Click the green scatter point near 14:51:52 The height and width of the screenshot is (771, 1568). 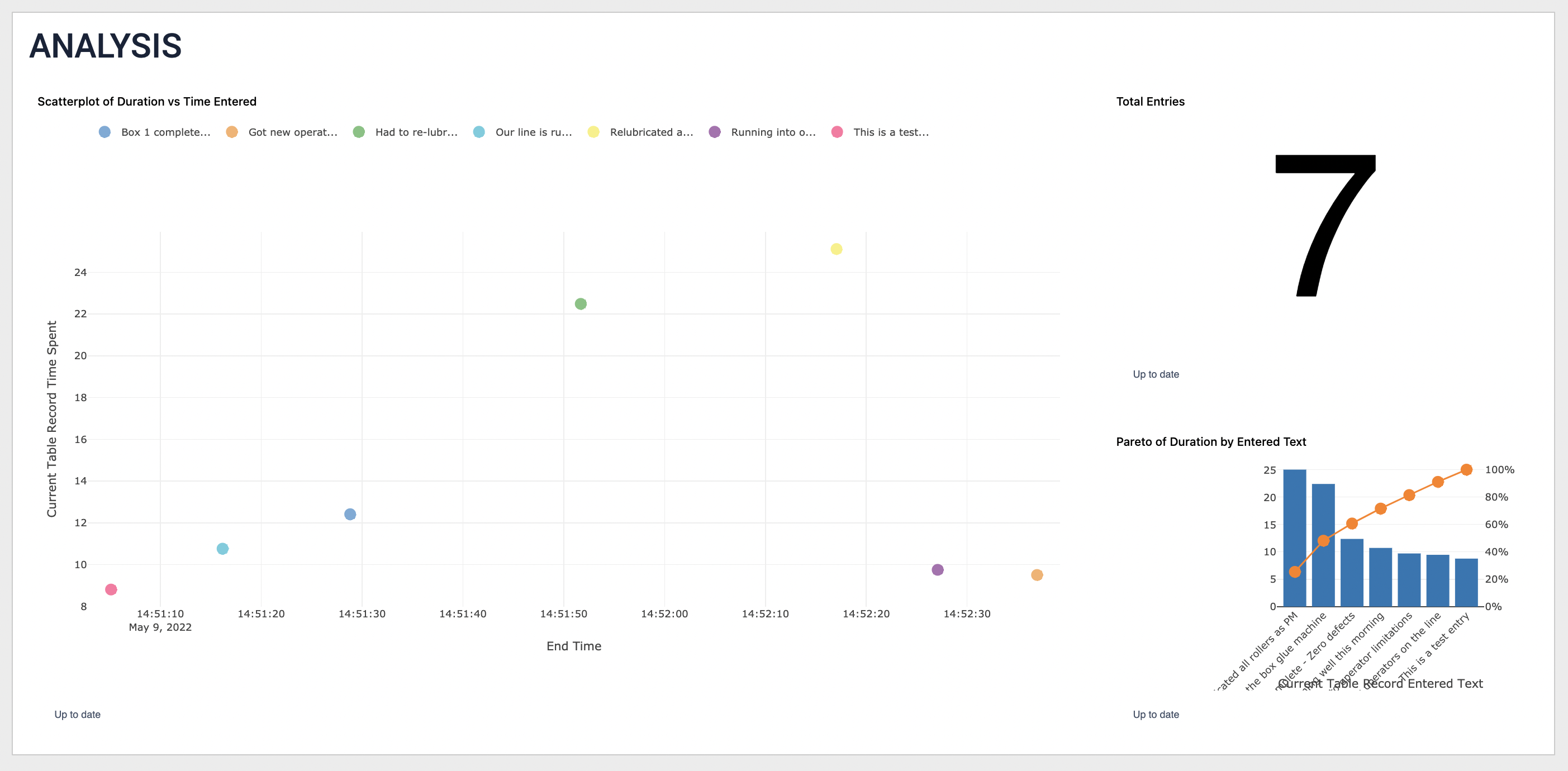[x=581, y=304]
